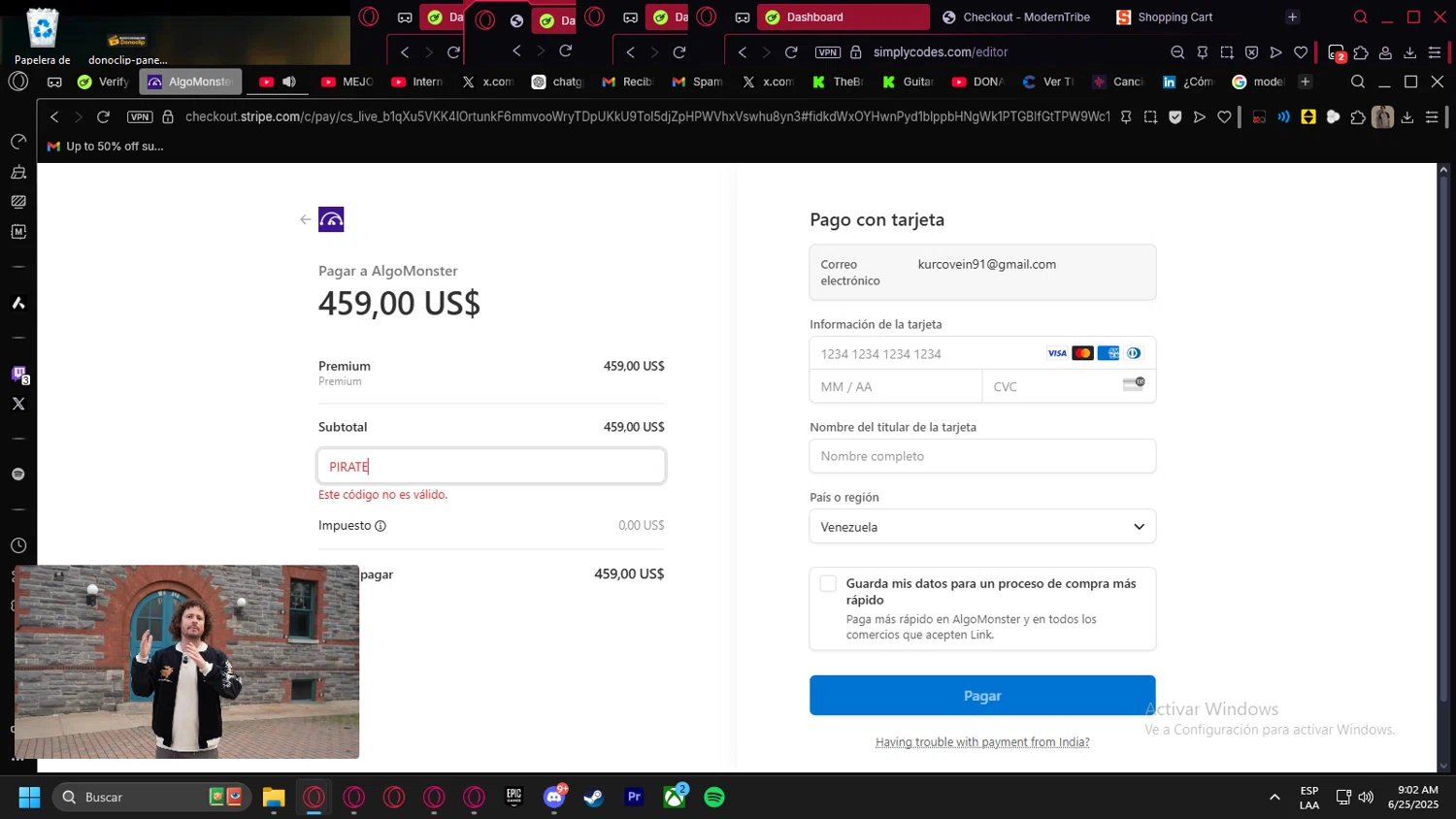Viewport: 1456px width, 819px height.
Task: Focus the Nombre completo field
Action: tap(982, 456)
